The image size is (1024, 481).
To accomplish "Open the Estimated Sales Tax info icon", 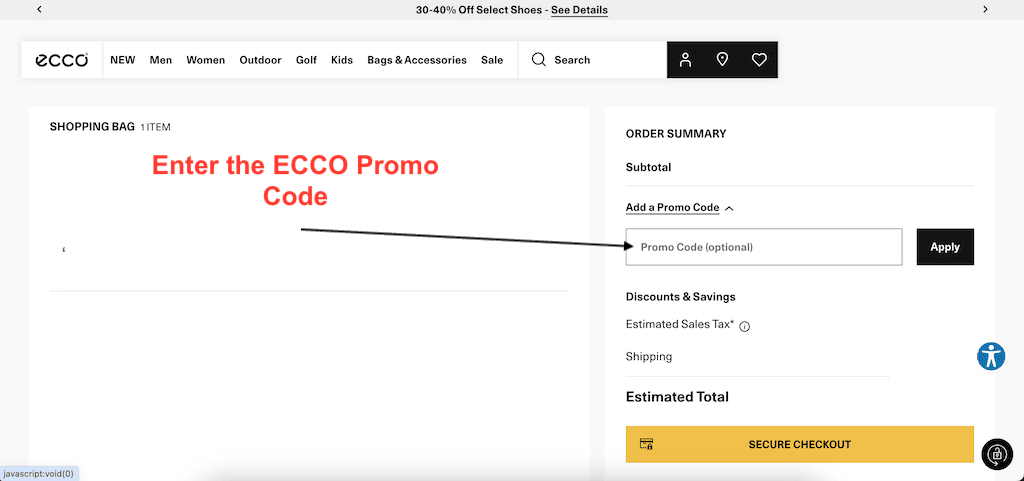I will pyautogui.click(x=744, y=326).
